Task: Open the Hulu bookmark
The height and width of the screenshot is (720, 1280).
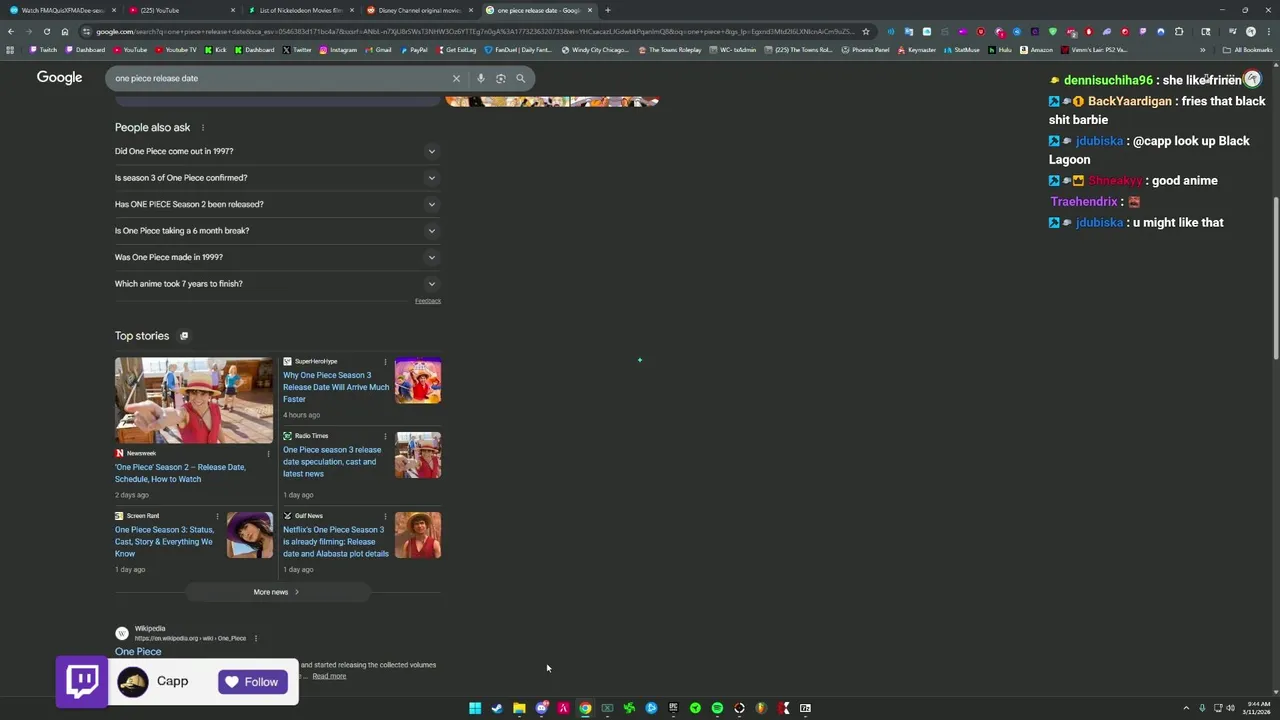Action: pyautogui.click(x=1000, y=50)
